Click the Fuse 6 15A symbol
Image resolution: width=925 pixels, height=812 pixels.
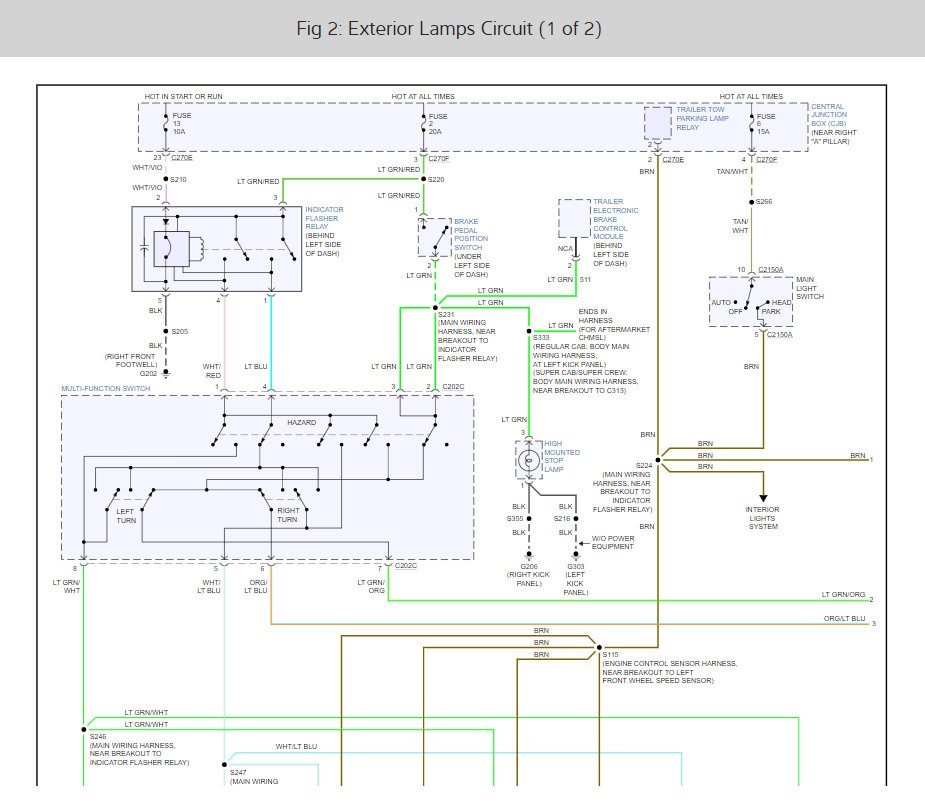[x=750, y=124]
